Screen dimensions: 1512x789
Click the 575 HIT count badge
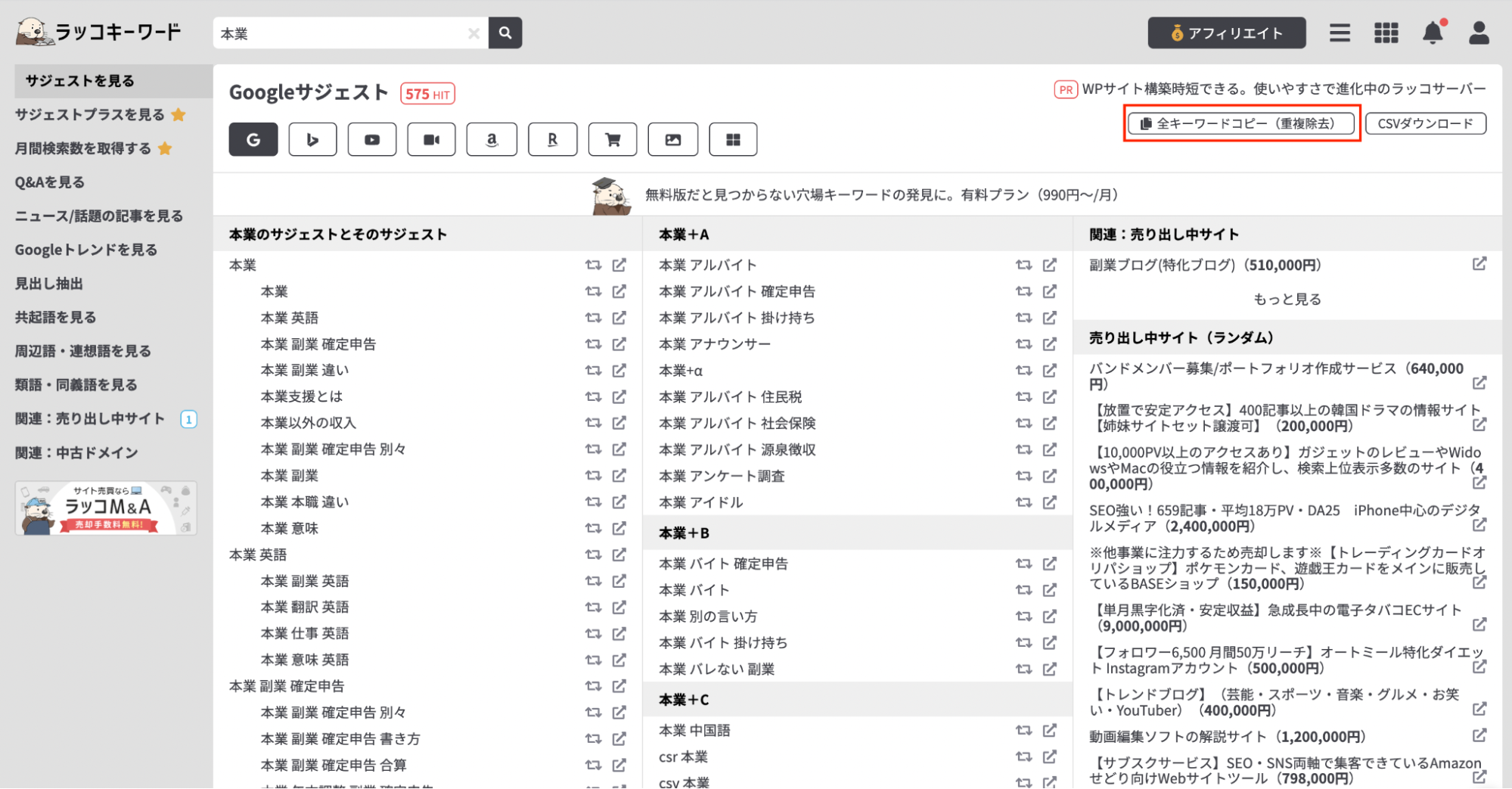[427, 94]
